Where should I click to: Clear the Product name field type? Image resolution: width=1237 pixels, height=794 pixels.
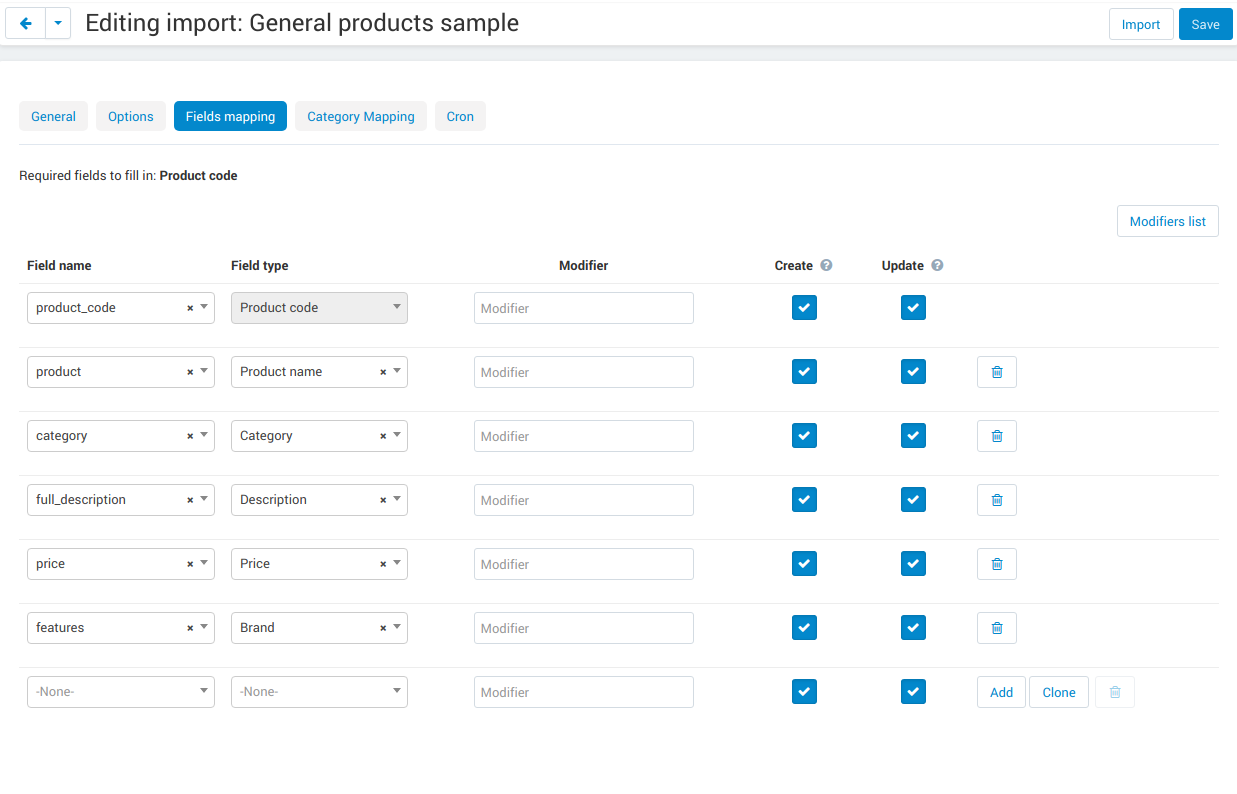tap(383, 372)
